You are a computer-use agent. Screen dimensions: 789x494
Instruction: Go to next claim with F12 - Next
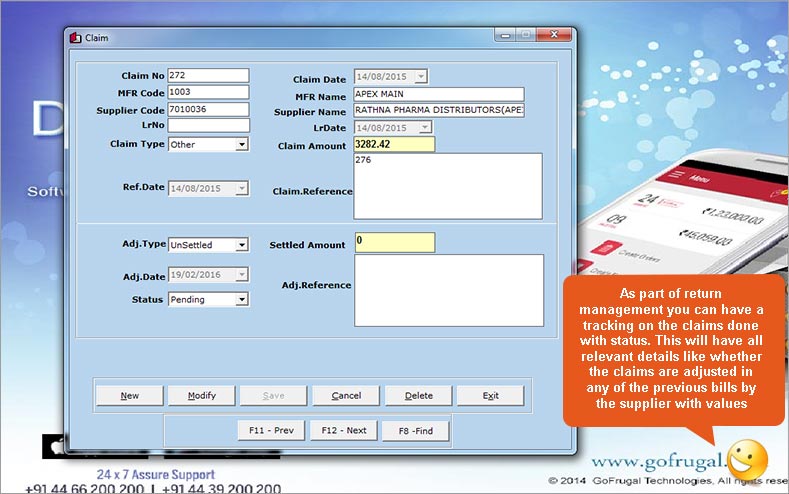click(344, 431)
